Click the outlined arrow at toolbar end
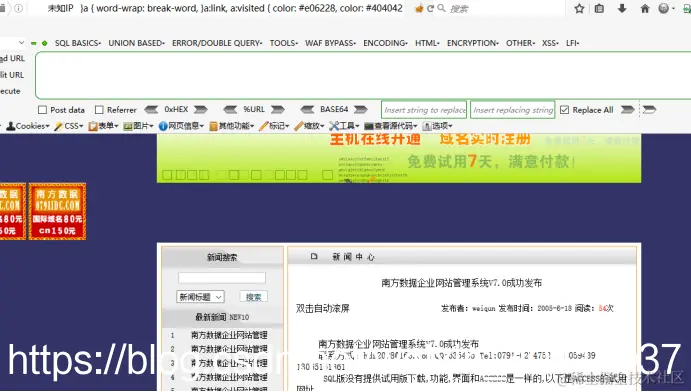This screenshot has height=392, width=691. point(649,109)
